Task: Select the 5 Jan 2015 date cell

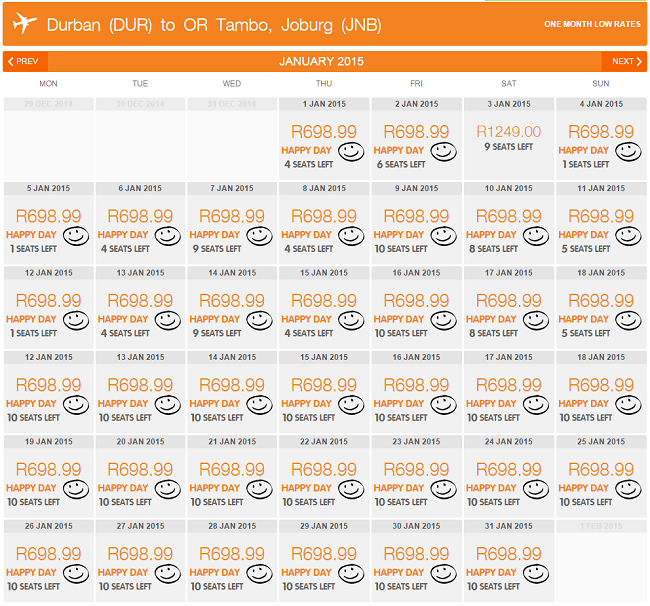Action: [49, 223]
